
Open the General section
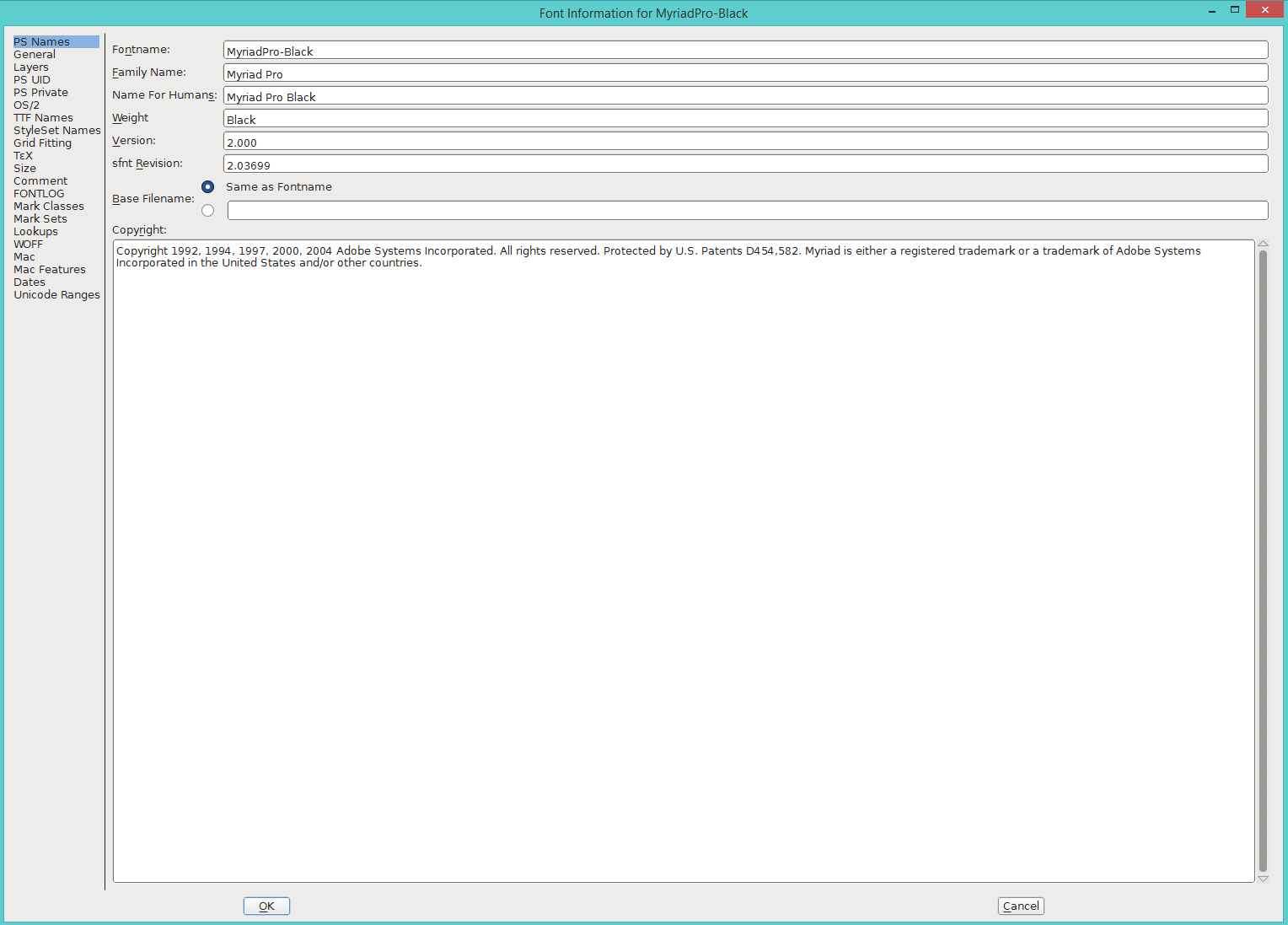(35, 55)
